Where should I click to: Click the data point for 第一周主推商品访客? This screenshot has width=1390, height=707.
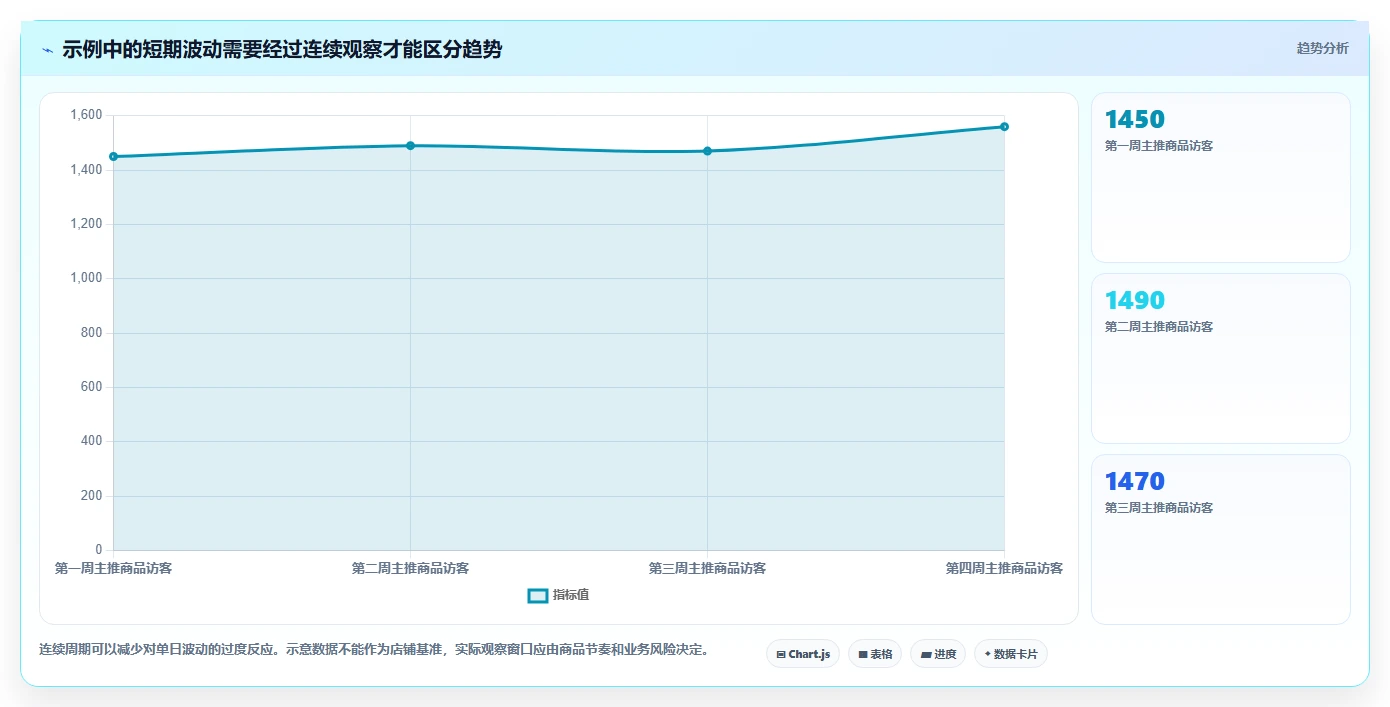(x=113, y=157)
